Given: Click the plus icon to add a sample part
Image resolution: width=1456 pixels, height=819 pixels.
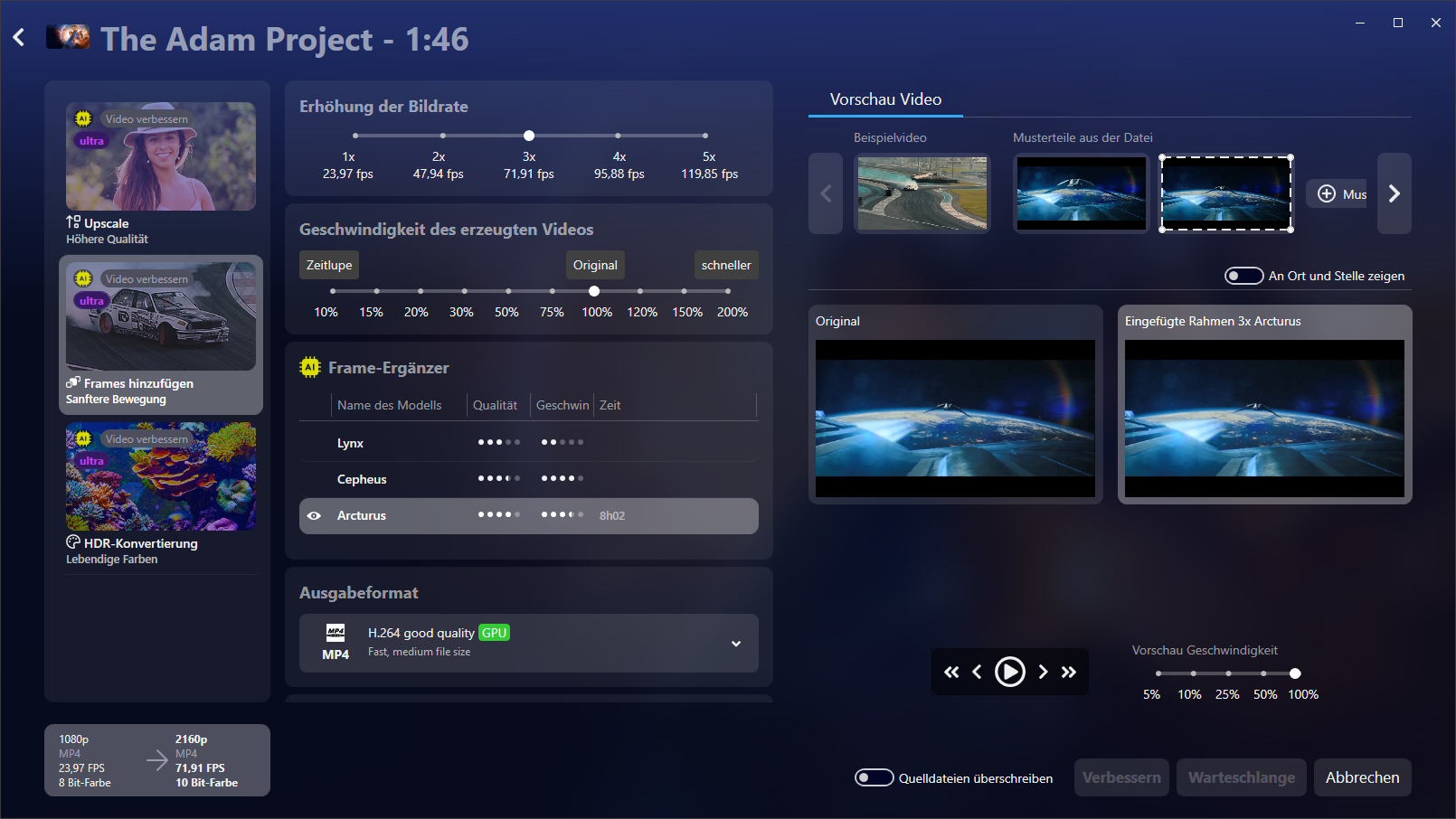Looking at the screenshot, I should click(1327, 193).
